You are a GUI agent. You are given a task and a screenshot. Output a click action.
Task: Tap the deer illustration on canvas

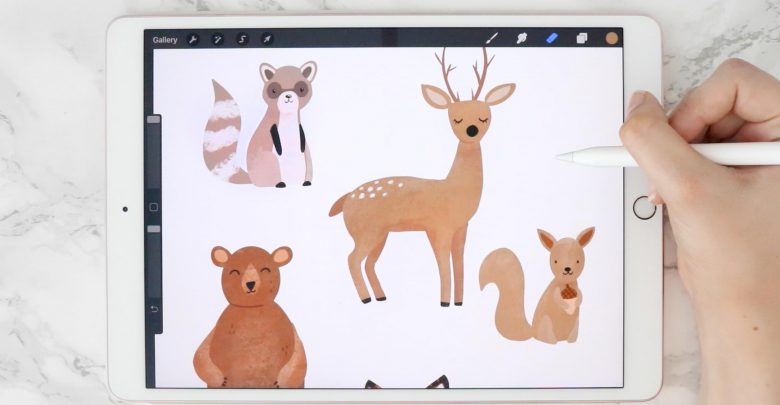423,177
